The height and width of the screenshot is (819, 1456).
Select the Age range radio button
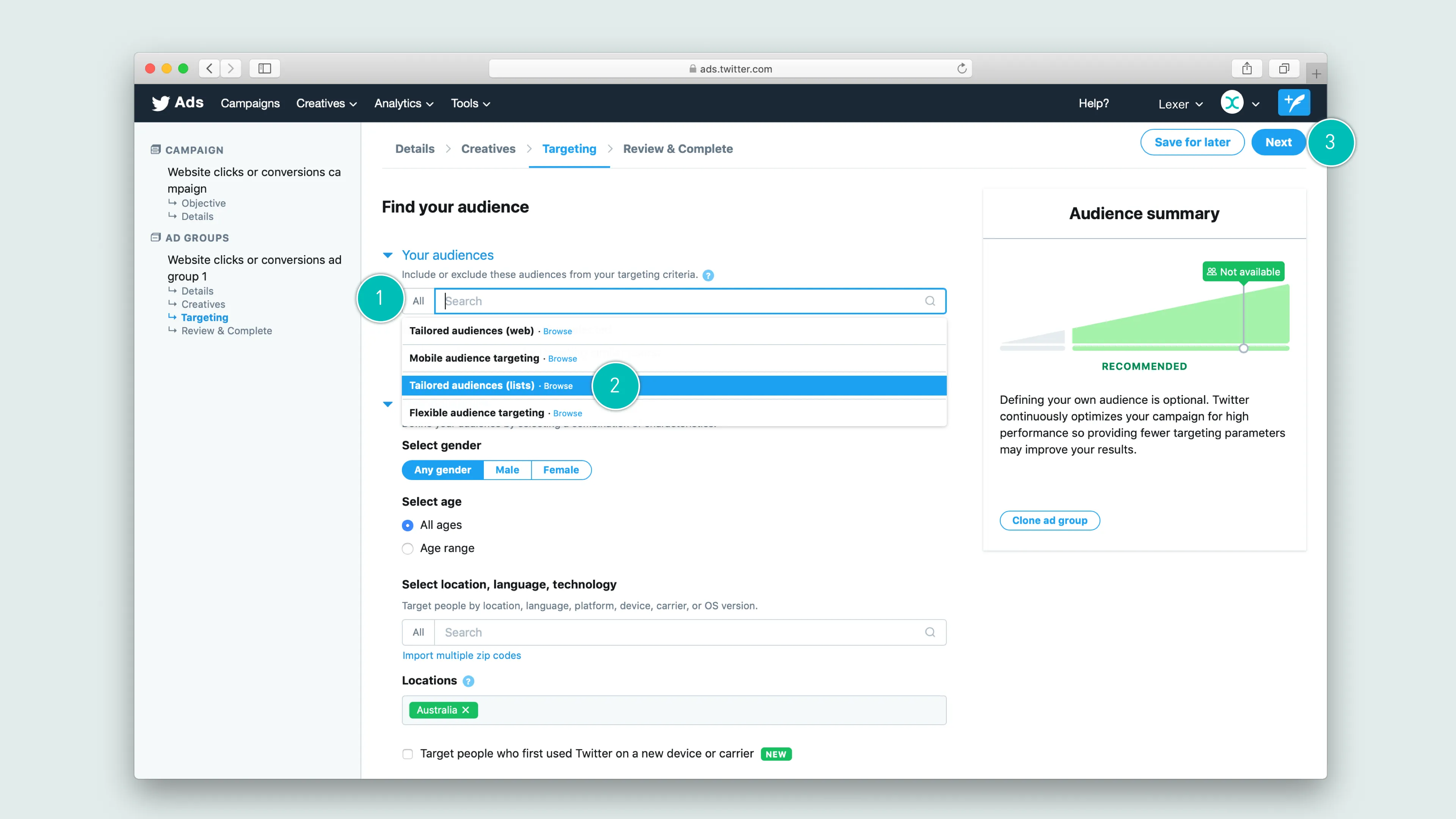pyautogui.click(x=408, y=548)
